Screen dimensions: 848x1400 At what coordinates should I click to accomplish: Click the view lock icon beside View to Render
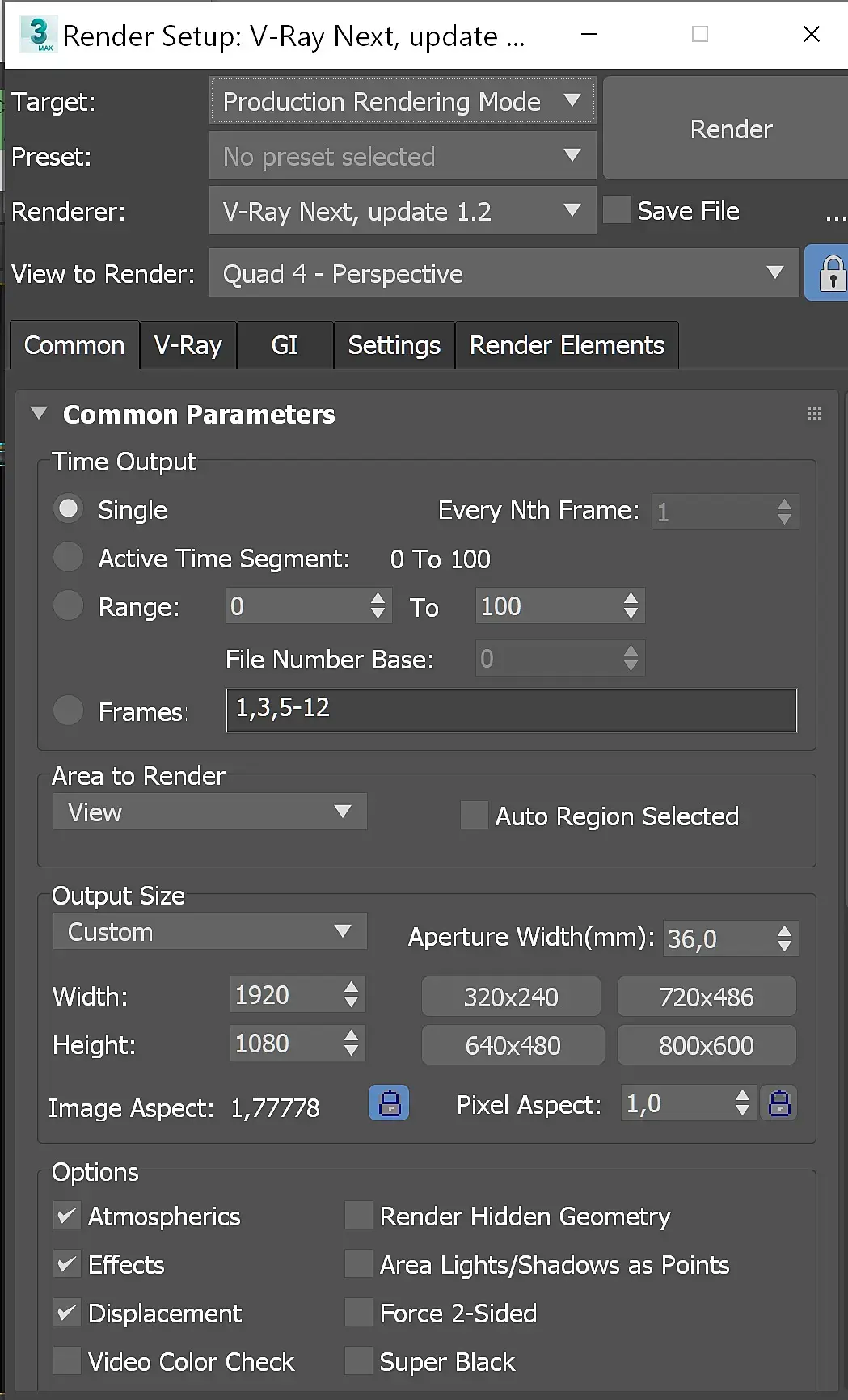[x=831, y=274]
